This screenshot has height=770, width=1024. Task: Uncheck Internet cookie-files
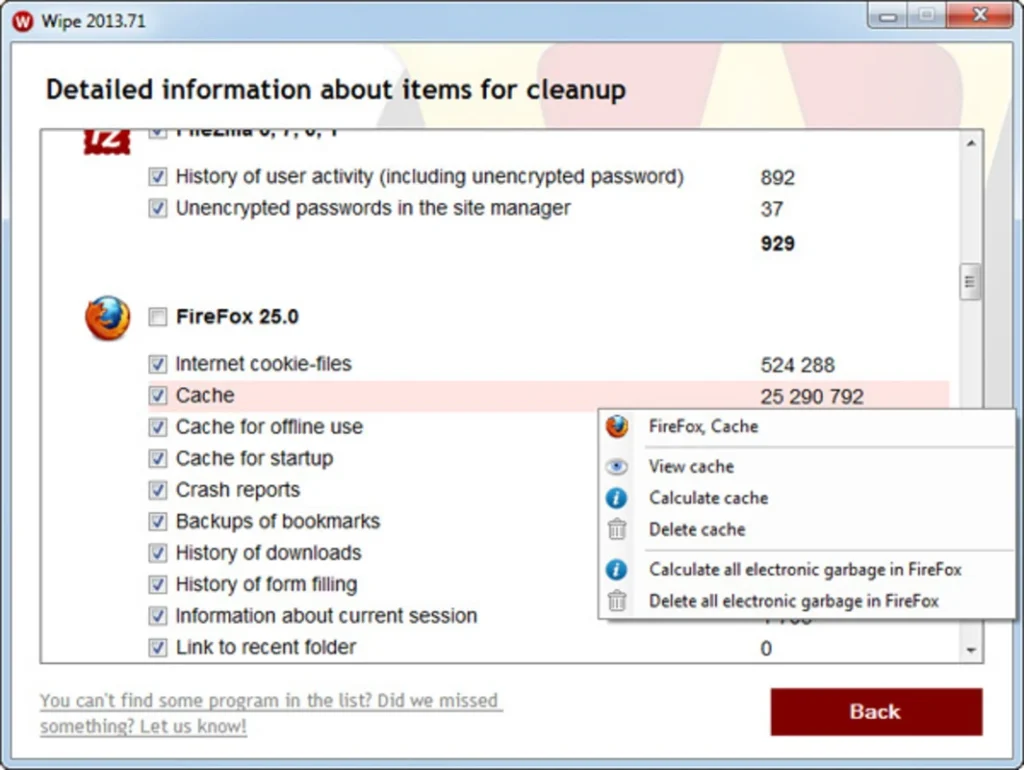(157, 364)
